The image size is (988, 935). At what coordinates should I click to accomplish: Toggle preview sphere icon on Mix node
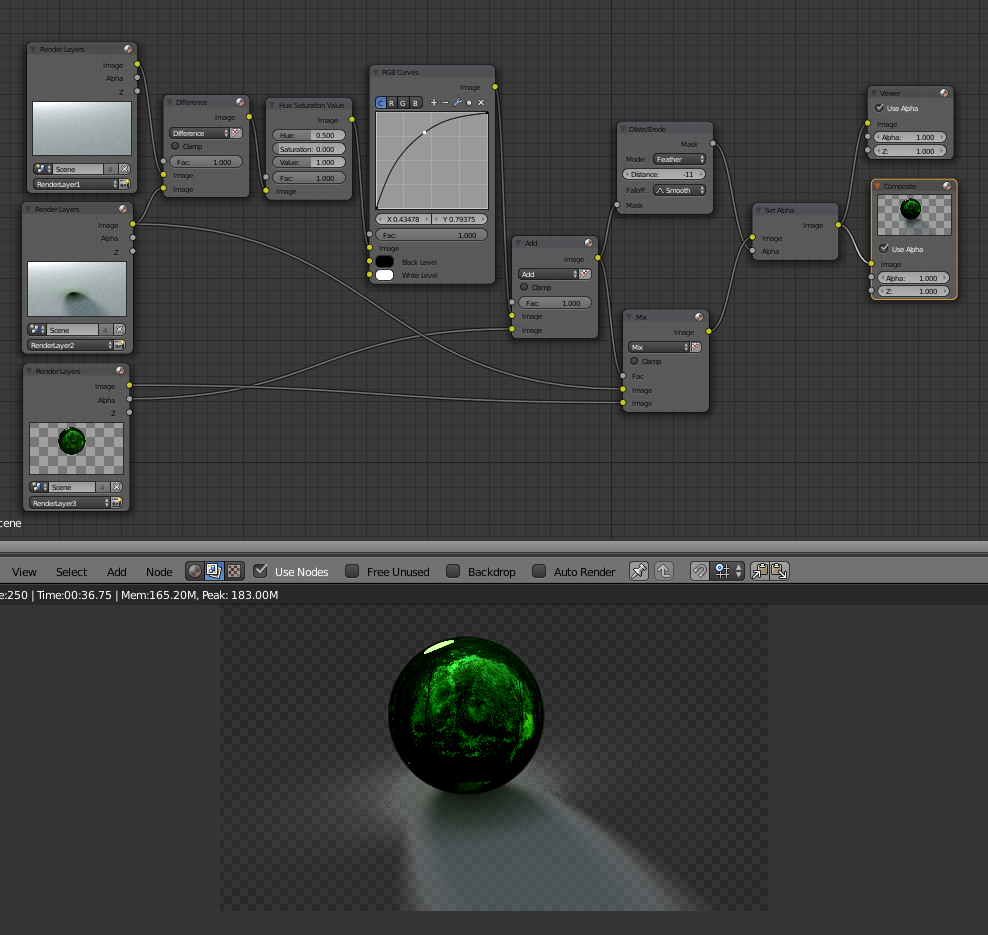coord(699,317)
